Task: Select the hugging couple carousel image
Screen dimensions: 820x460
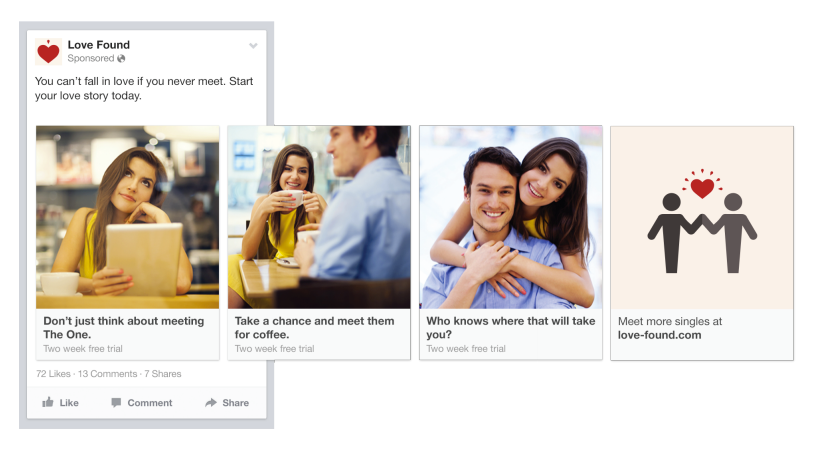Action: (510, 216)
